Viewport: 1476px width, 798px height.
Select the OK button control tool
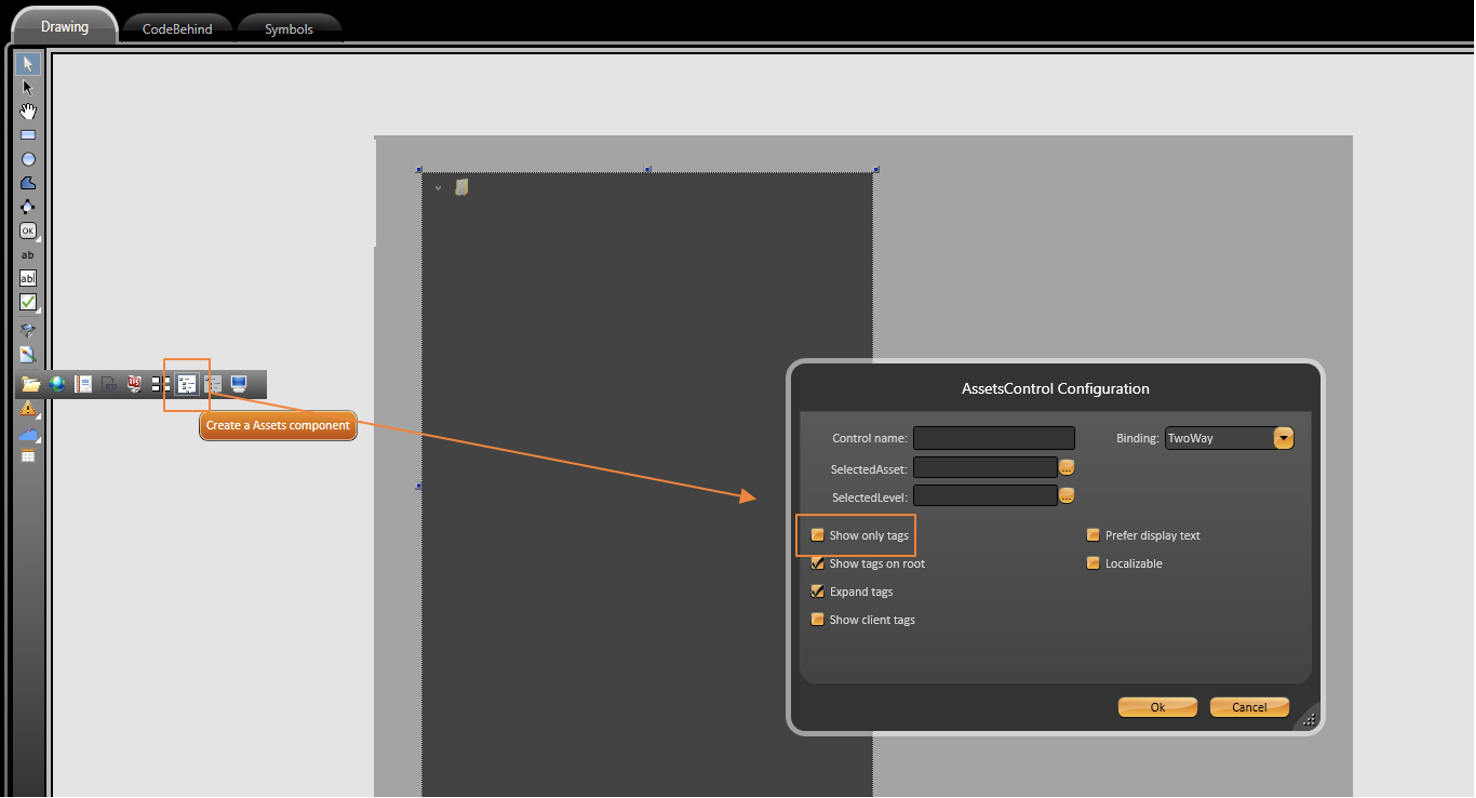coord(28,231)
